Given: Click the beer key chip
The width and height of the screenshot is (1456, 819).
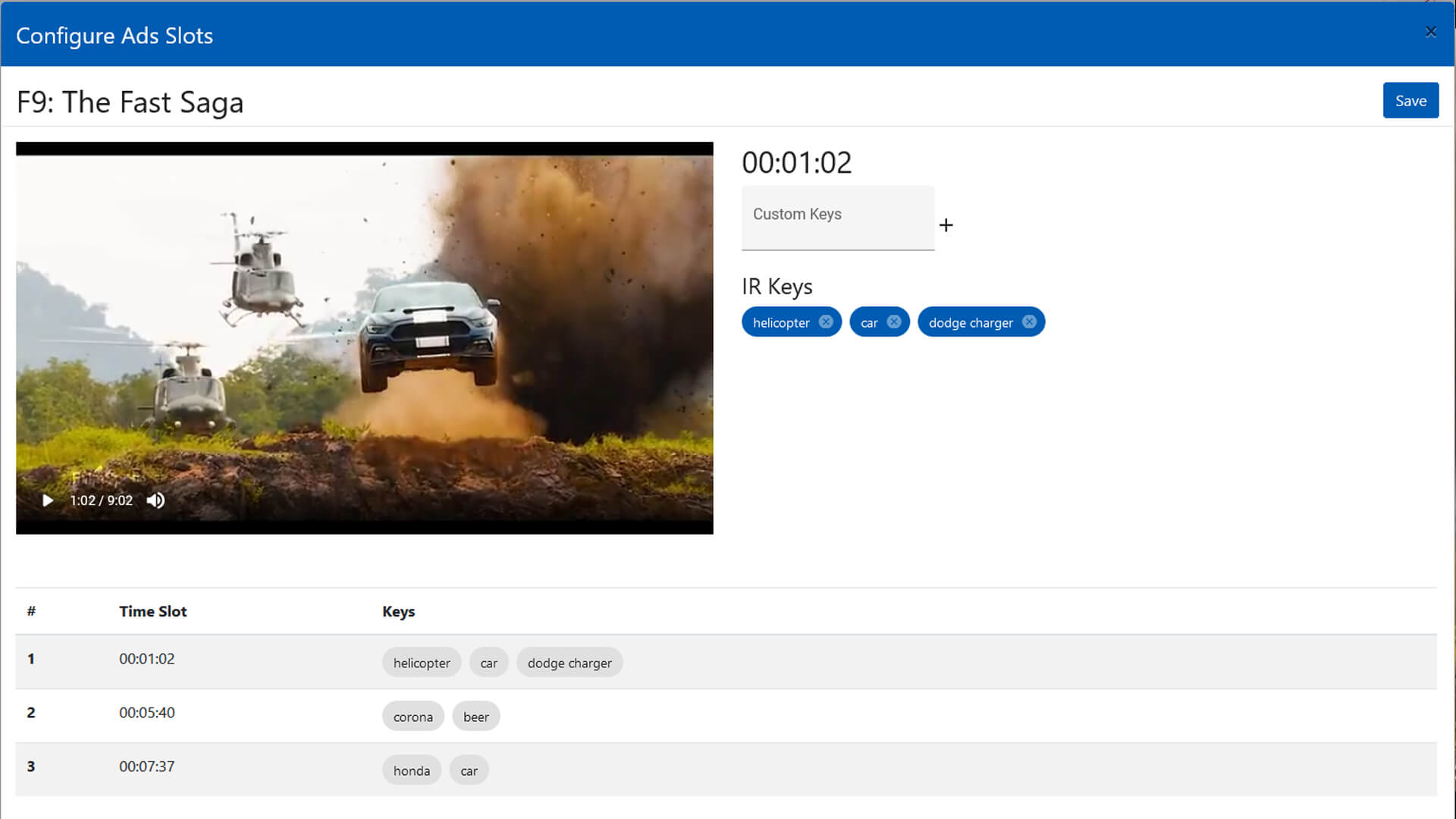Looking at the screenshot, I should pyautogui.click(x=476, y=717).
